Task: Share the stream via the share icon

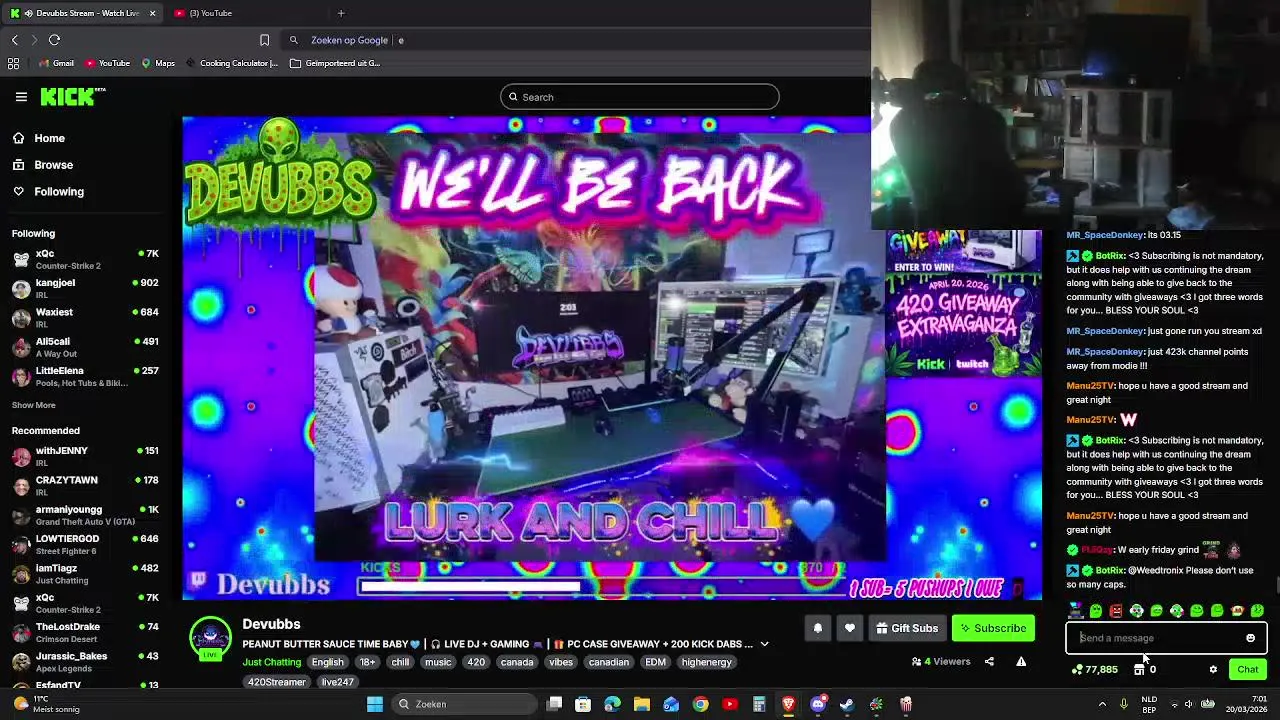Action: tap(989, 661)
